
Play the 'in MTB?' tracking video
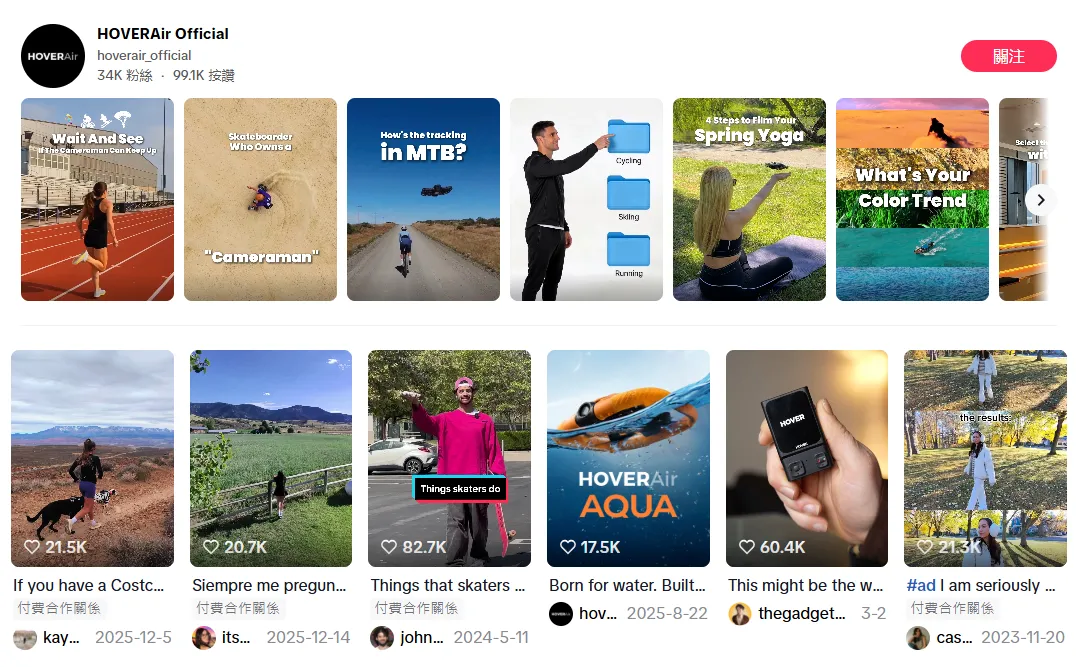423,199
